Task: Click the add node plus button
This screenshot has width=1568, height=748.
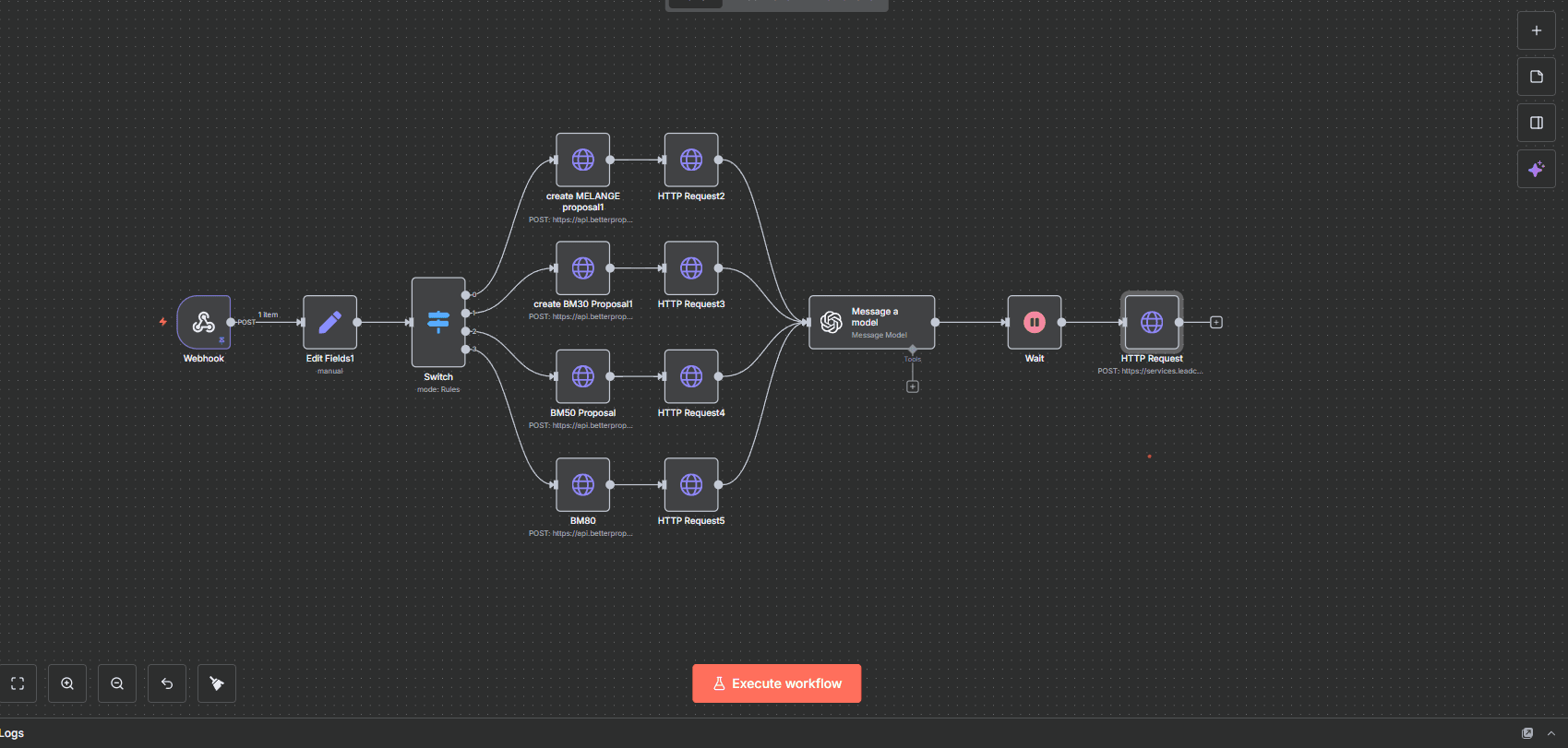Action: (x=1537, y=30)
